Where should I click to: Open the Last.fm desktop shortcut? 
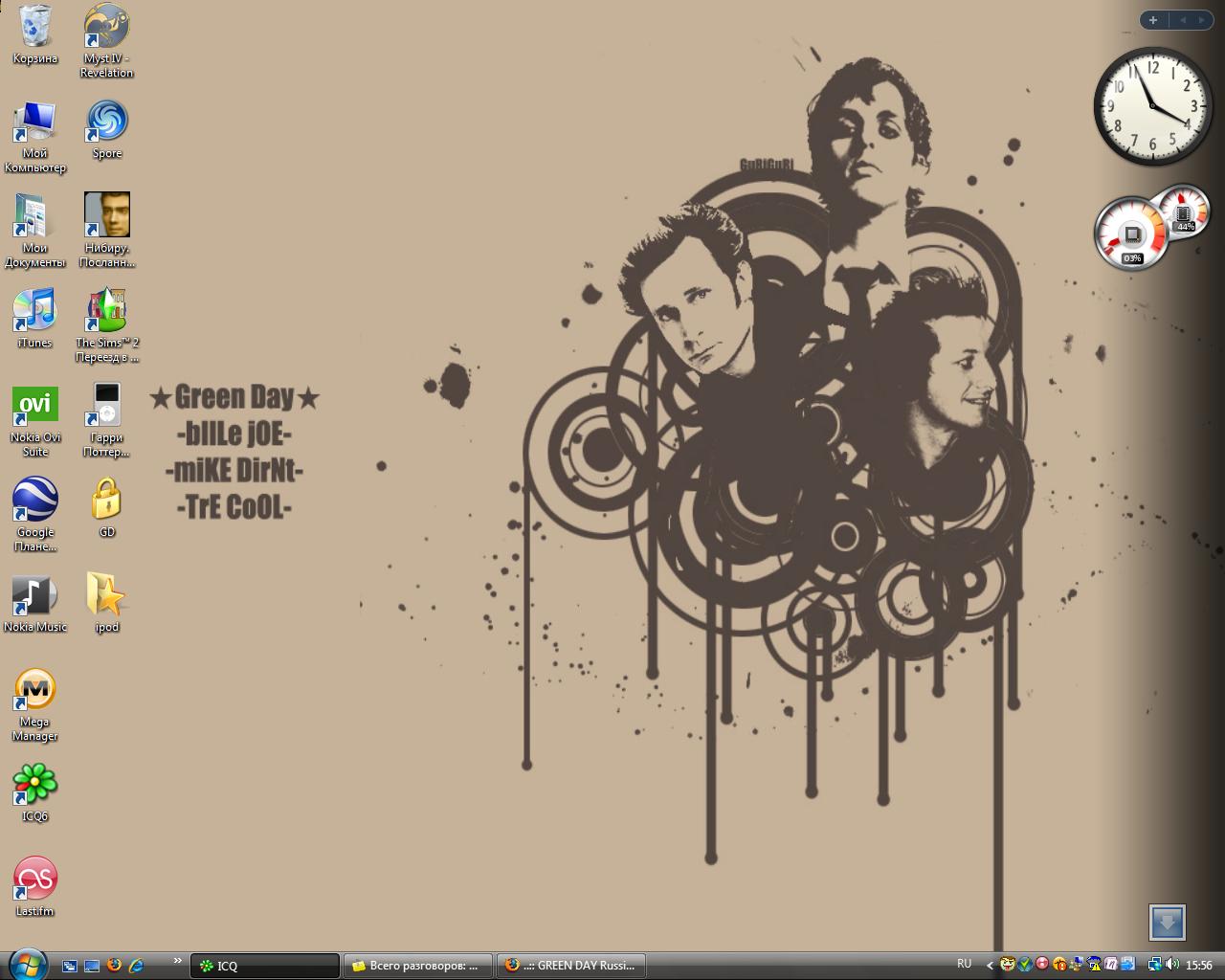[x=35, y=887]
